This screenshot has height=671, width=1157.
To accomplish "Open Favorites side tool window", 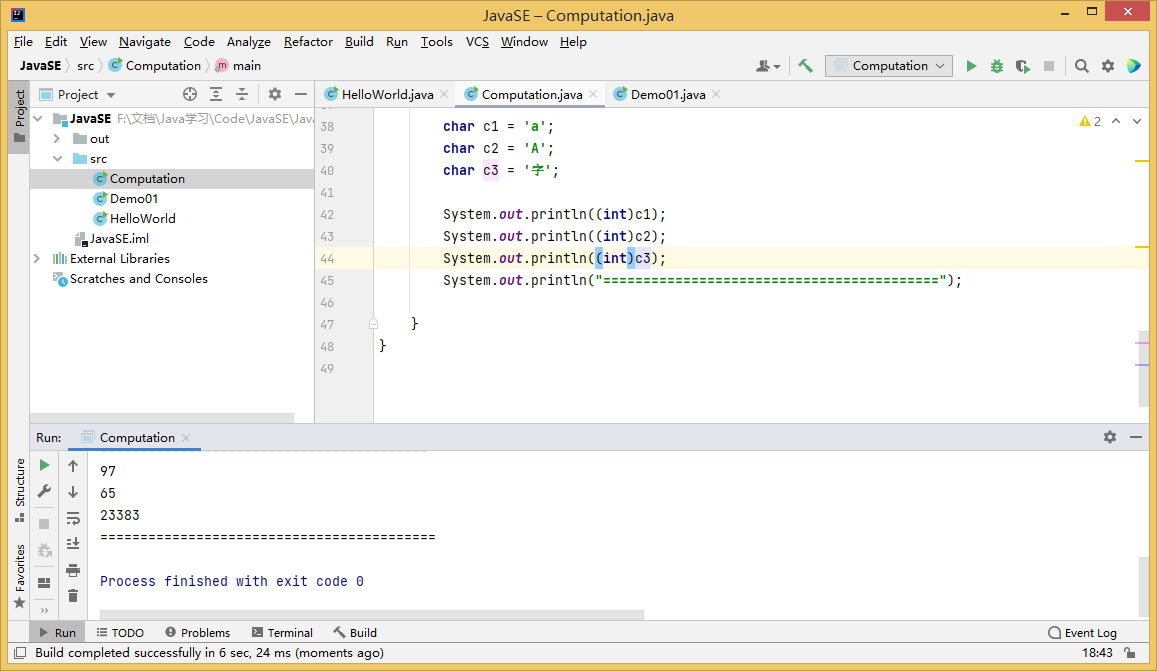I will click(x=19, y=576).
